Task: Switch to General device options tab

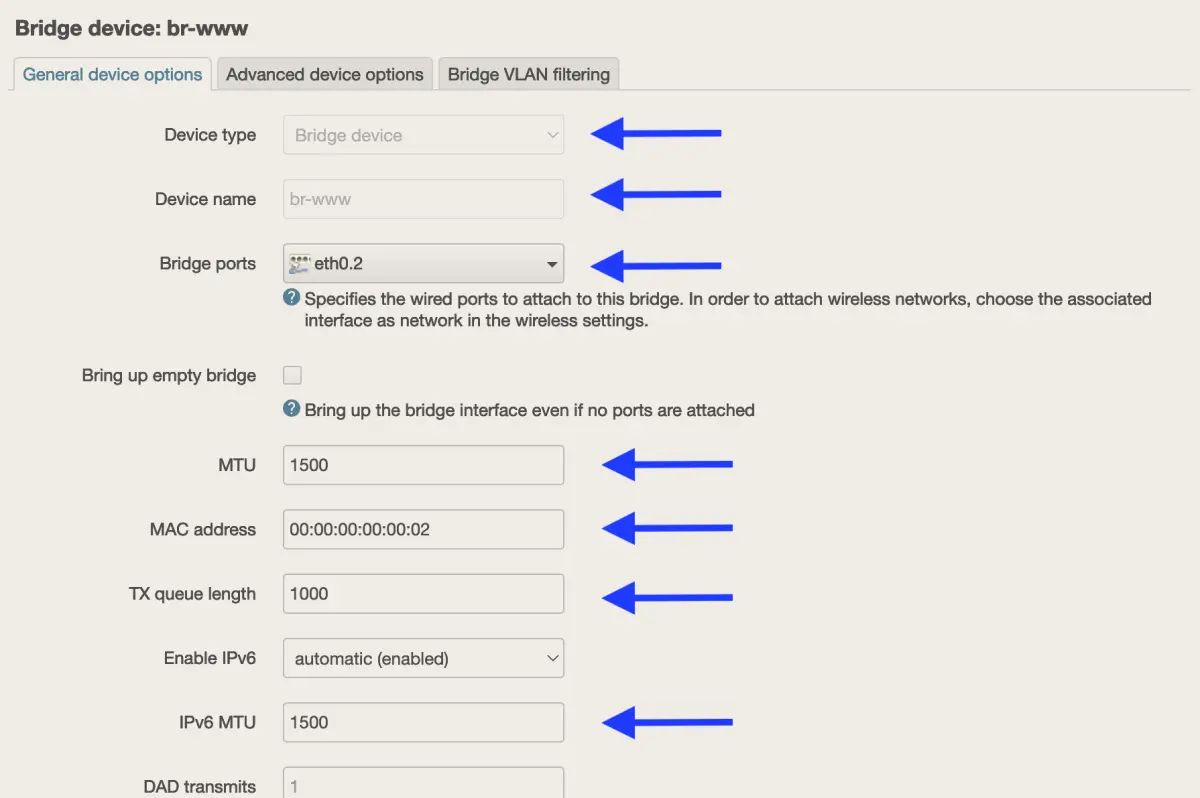Action: (112, 74)
